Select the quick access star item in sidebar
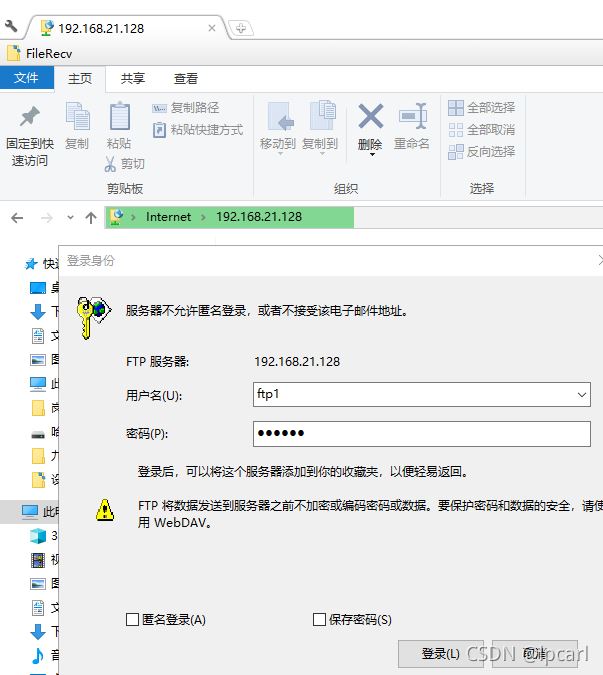 pos(31,264)
